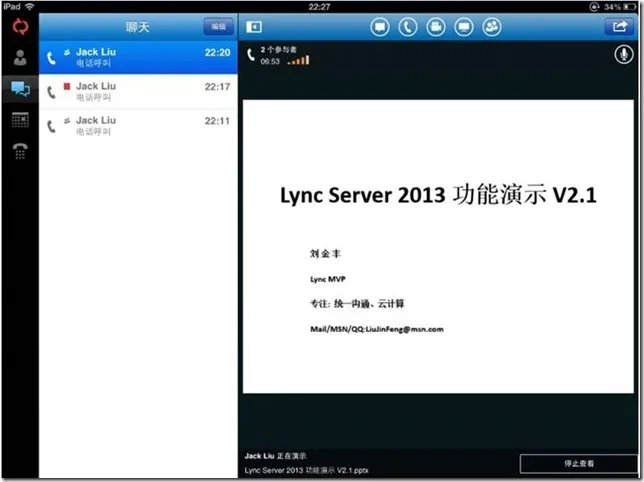
Task: Tap the red busy status on 22:17 row
Action: [67, 86]
